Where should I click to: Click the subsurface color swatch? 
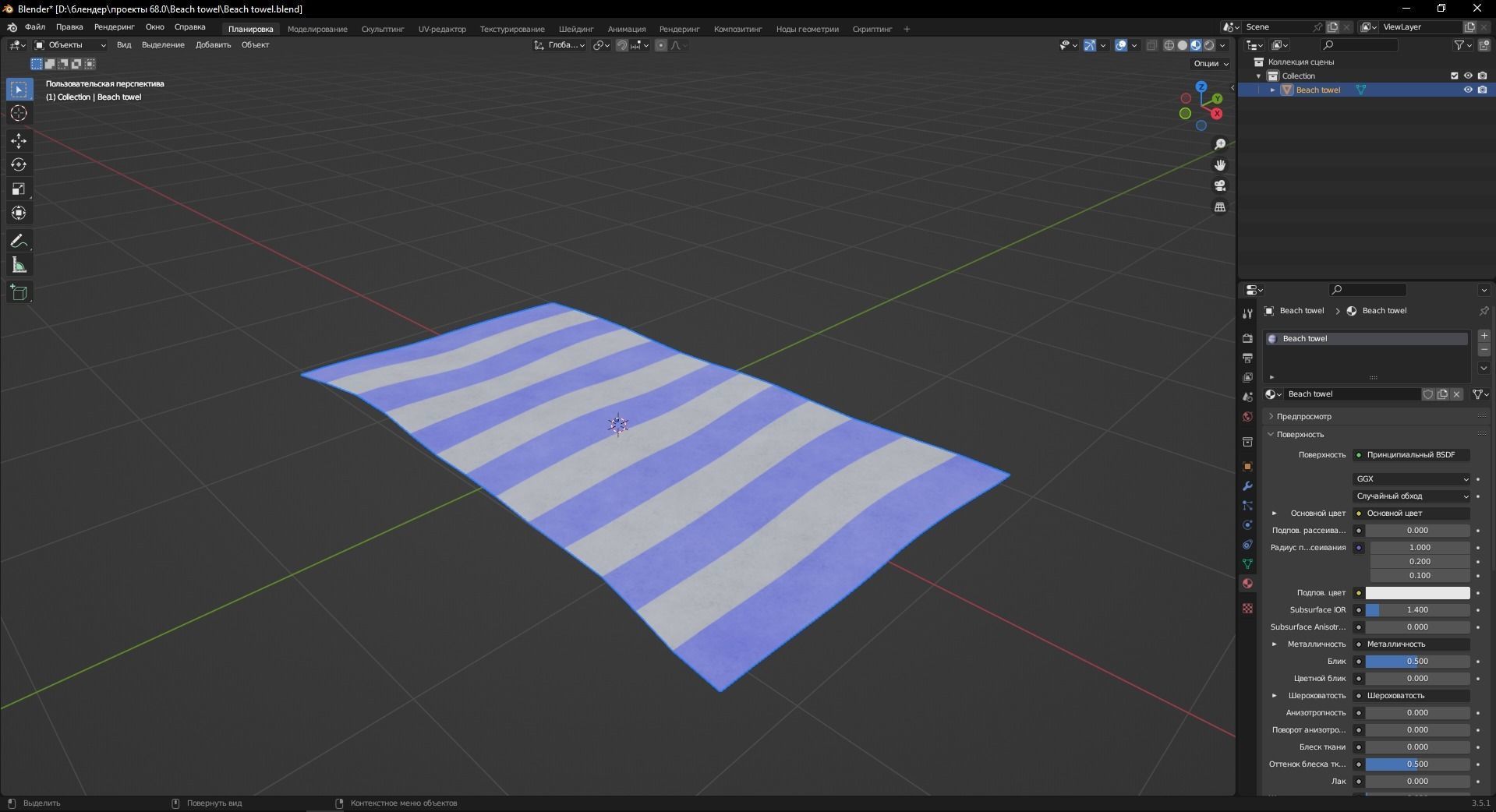[1418, 593]
